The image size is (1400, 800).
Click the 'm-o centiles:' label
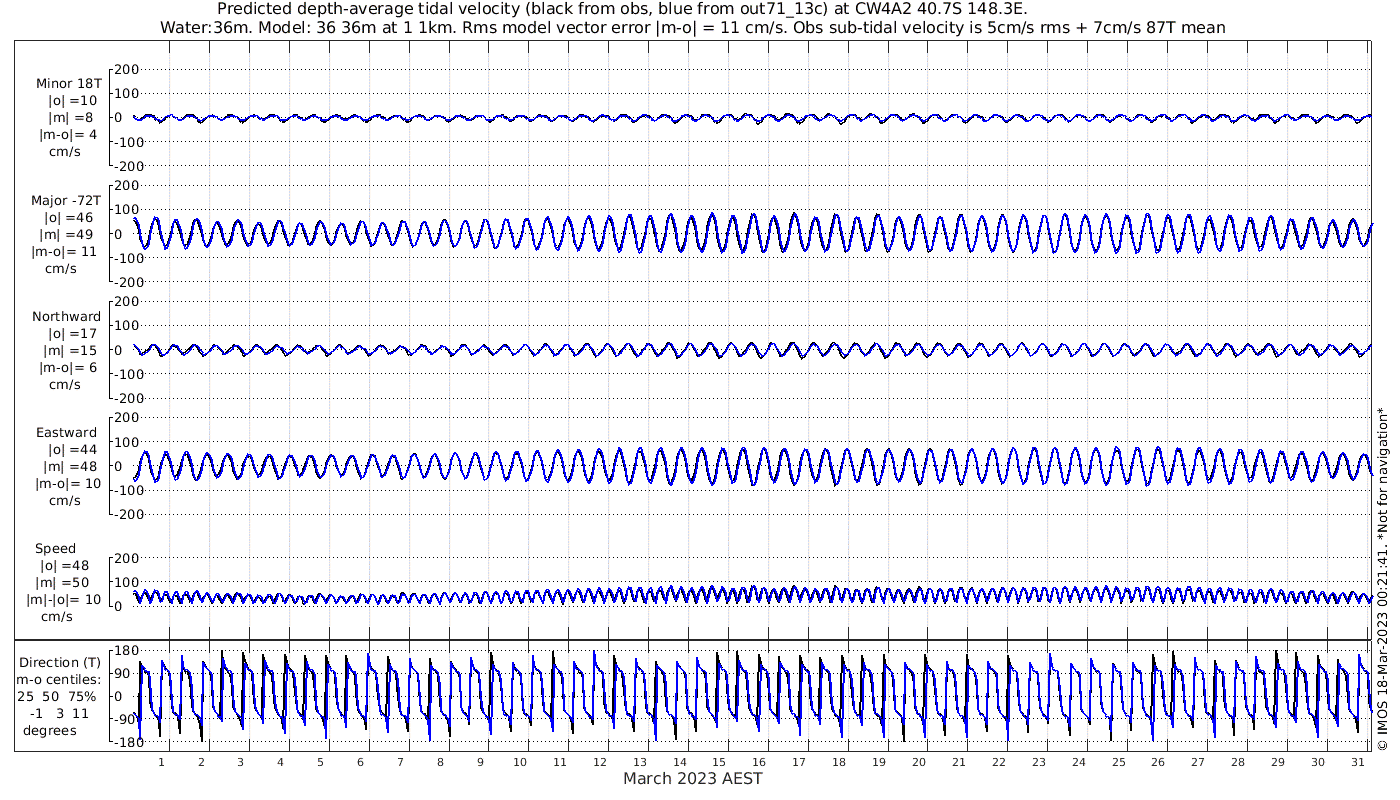(58, 679)
